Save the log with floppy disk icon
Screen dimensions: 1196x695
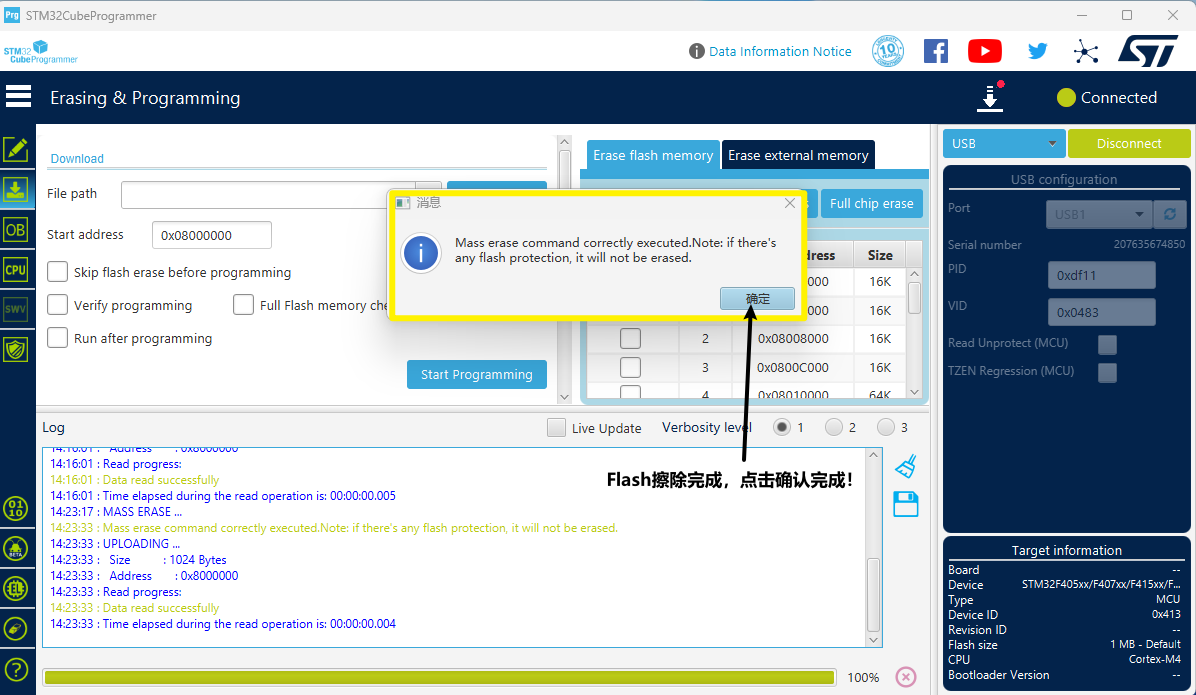tap(906, 504)
